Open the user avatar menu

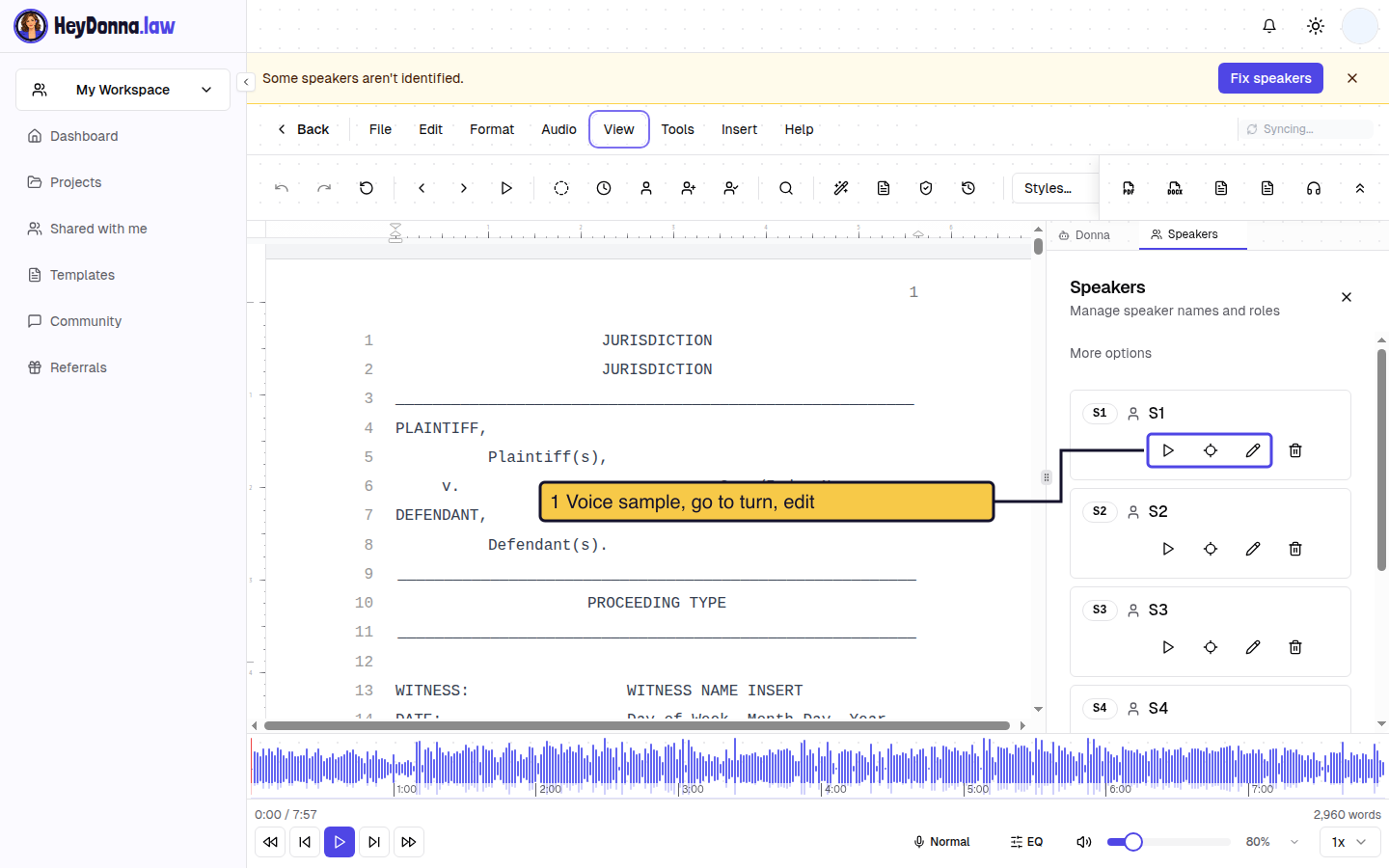click(x=1360, y=26)
